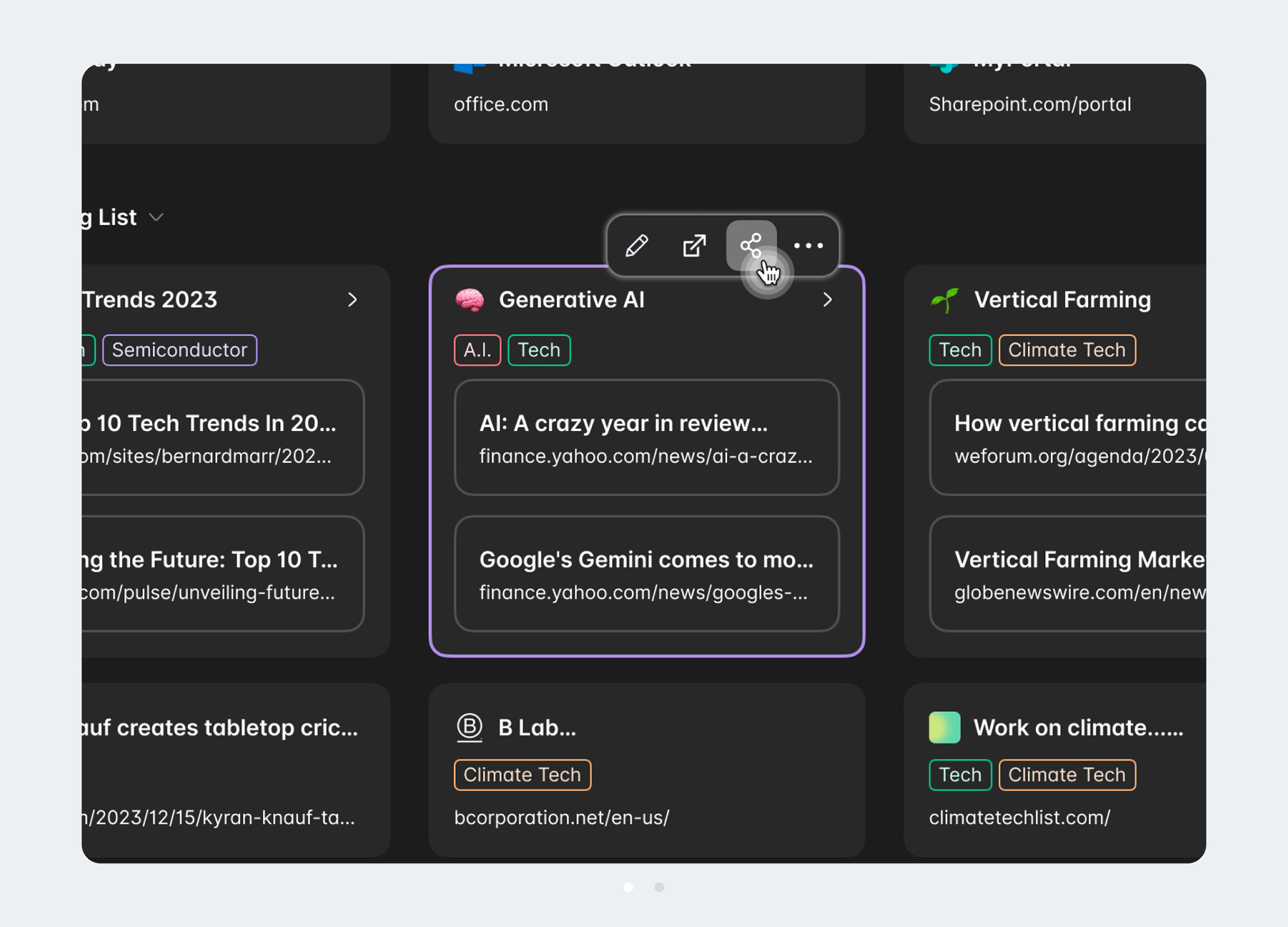Select the Semiconductor tag
This screenshot has height=927, width=1288.
tap(180, 350)
